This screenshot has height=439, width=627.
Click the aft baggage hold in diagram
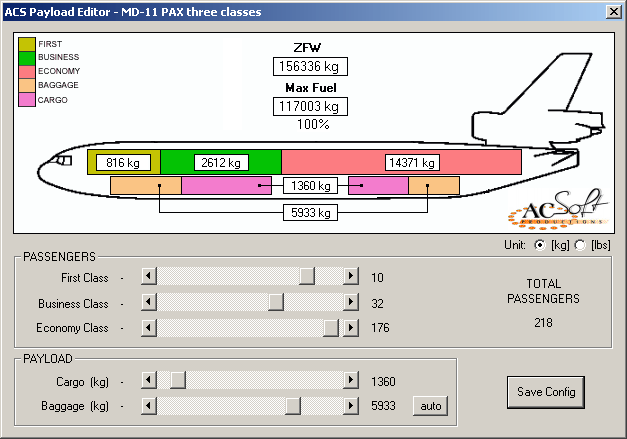(x=434, y=186)
